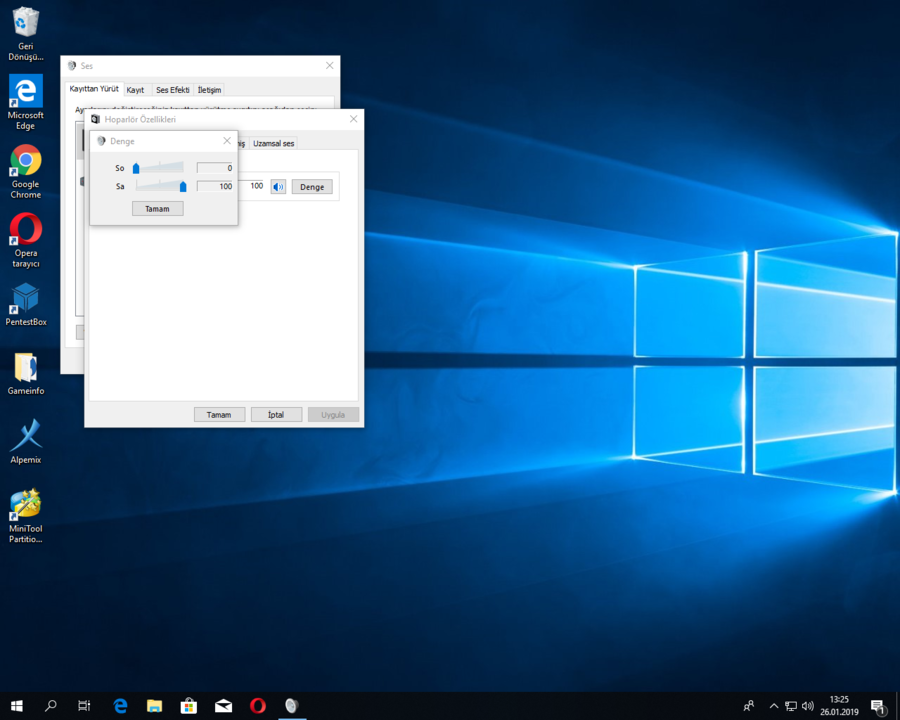Click Tamam in the Denge dialog

(158, 209)
